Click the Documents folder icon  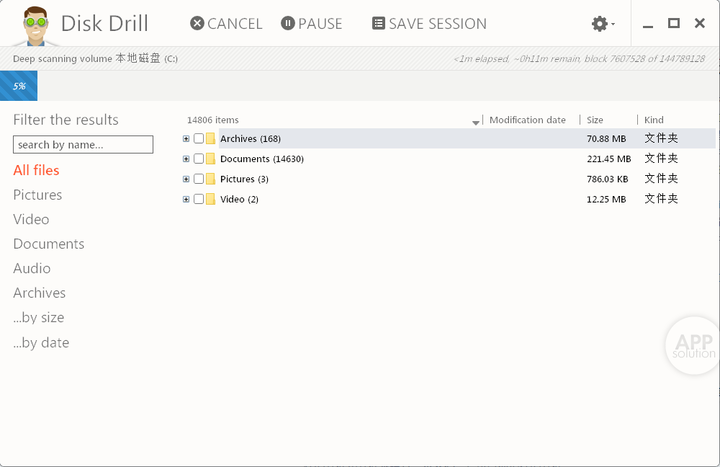210,159
